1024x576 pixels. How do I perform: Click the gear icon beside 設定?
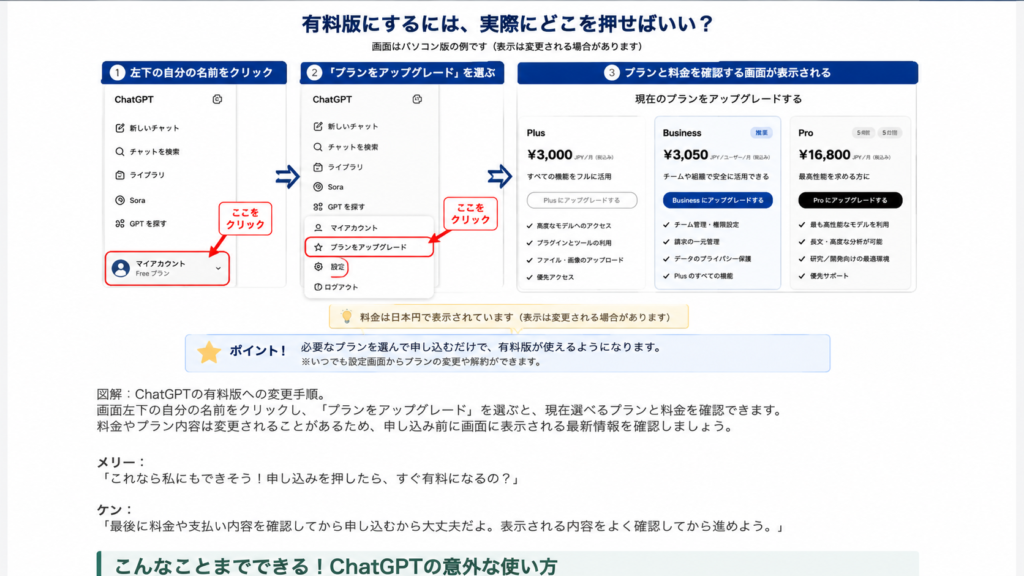click(318, 267)
